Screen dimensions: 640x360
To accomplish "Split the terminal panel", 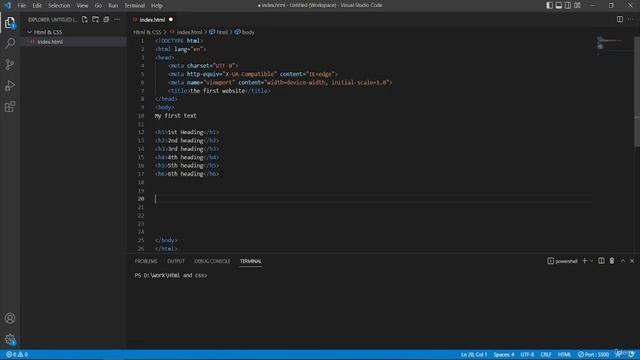I will 601,261.
